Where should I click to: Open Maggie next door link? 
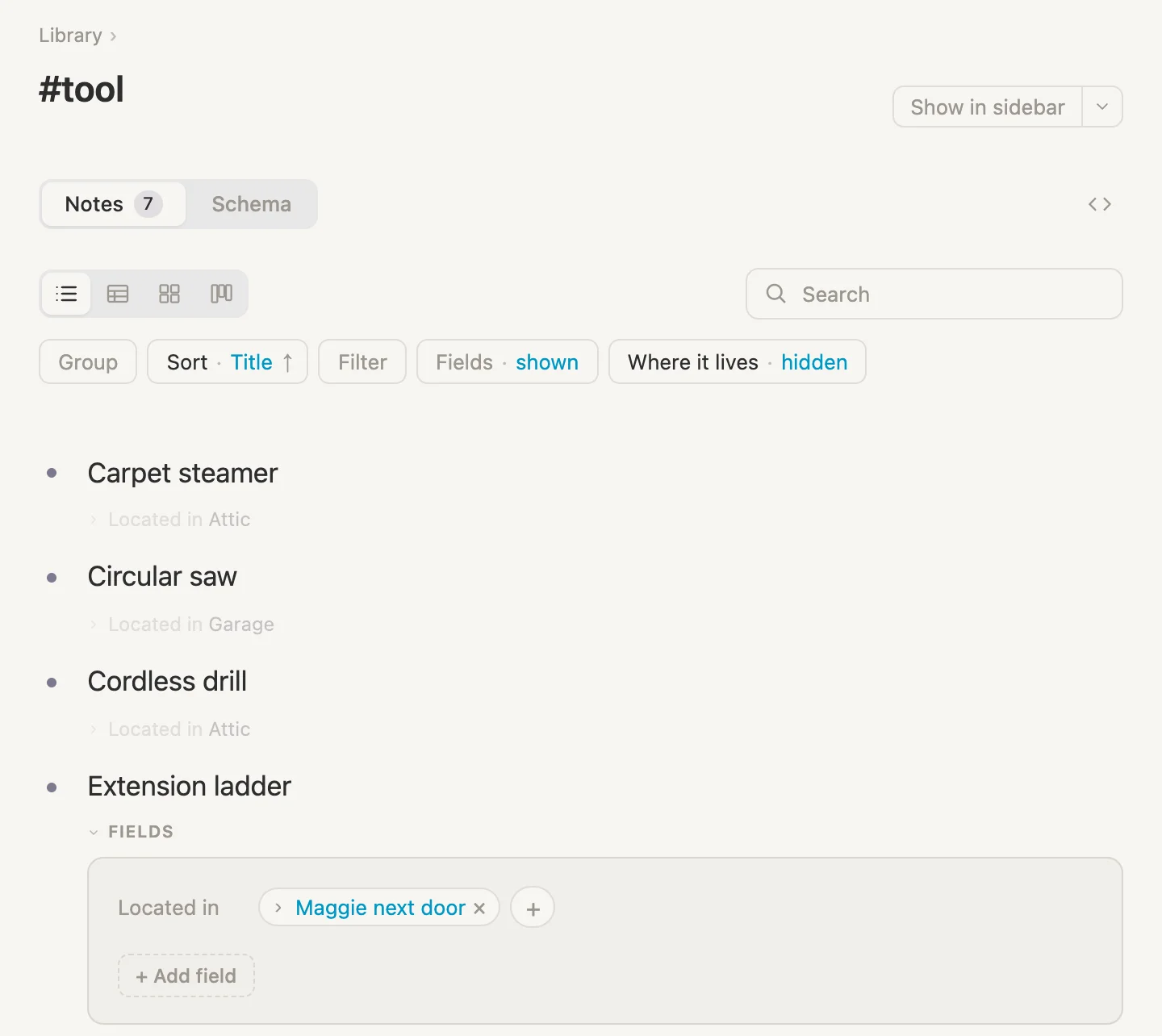click(x=380, y=908)
